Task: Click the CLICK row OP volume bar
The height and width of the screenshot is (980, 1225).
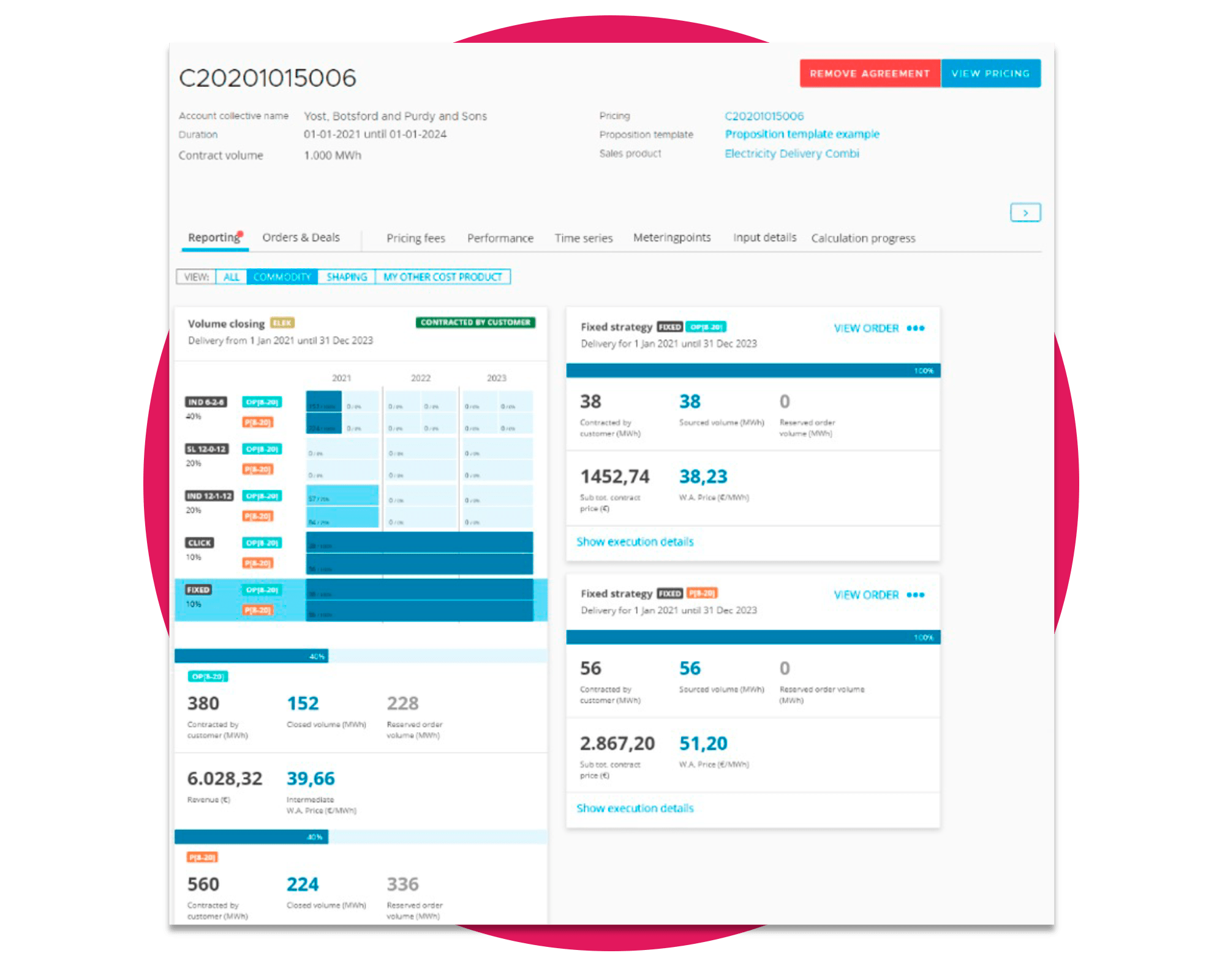Action: coord(419,542)
